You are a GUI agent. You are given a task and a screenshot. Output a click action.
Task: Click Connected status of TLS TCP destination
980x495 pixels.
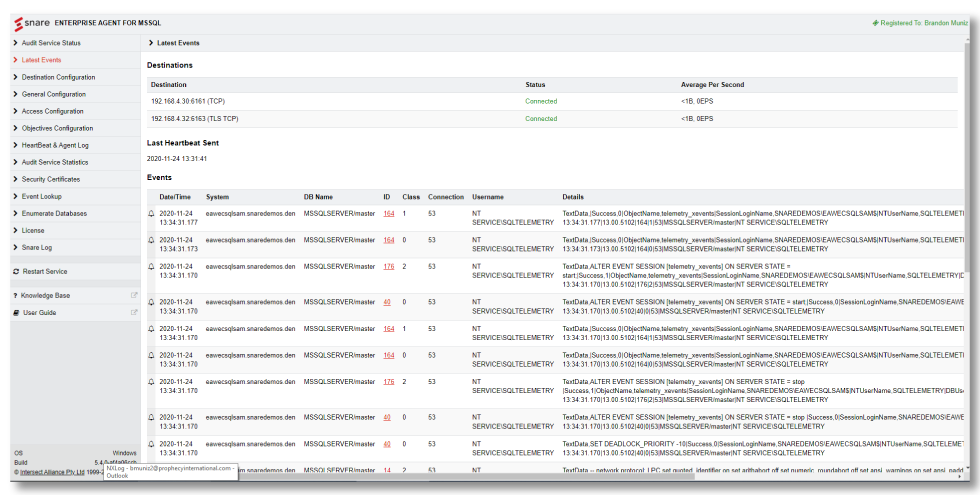(x=541, y=119)
